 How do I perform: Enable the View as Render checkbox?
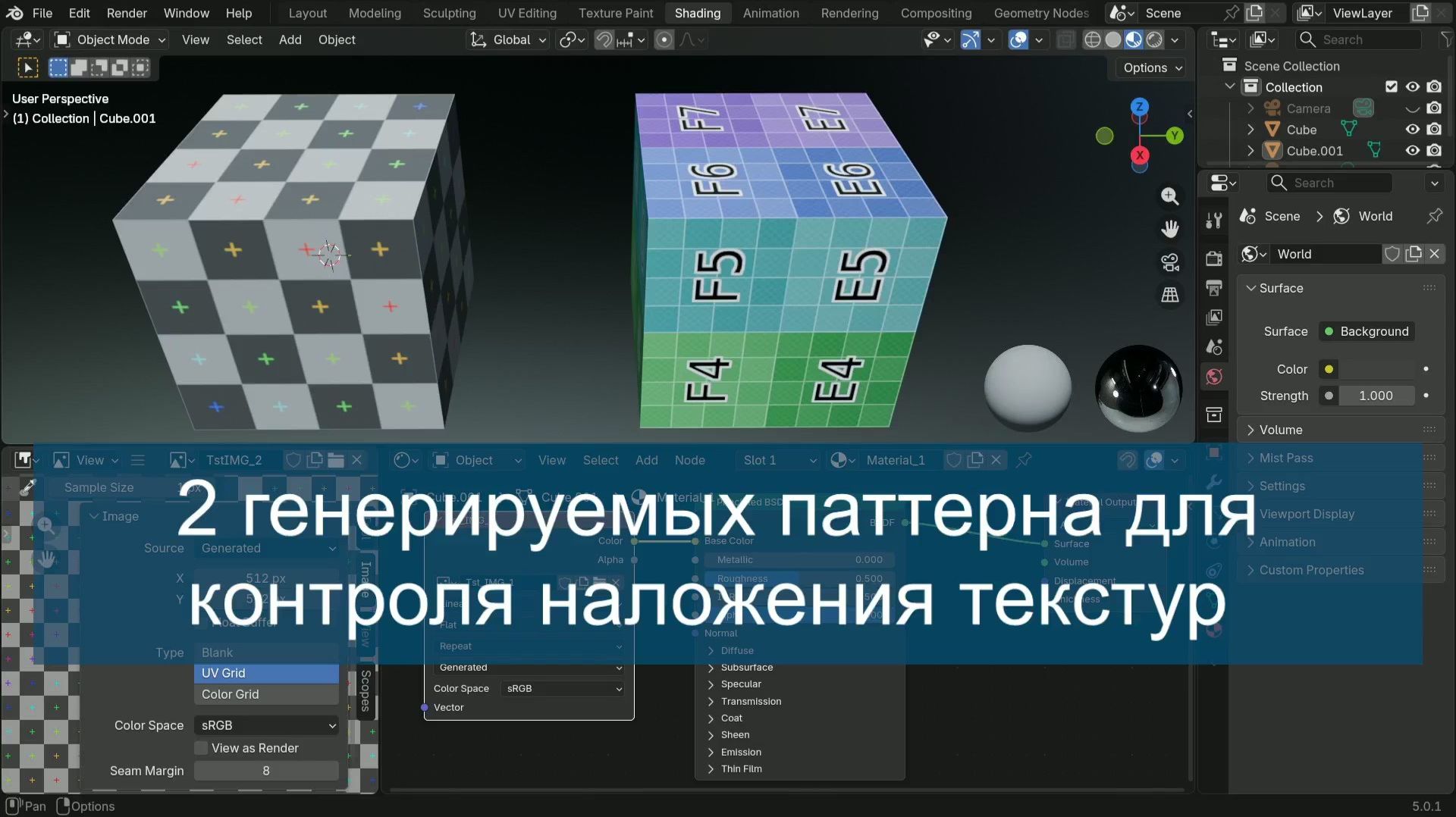coord(202,748)
